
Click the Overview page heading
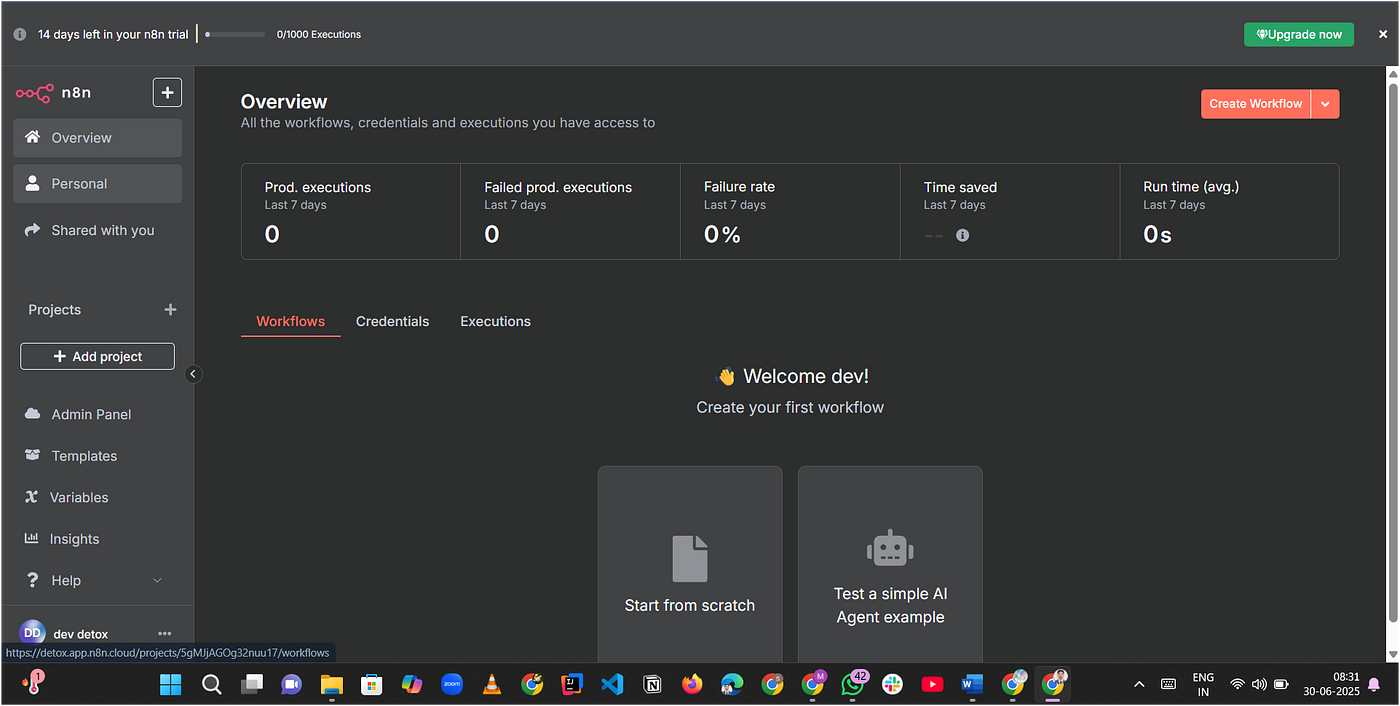pyautogui.click(x=284, y=102)
